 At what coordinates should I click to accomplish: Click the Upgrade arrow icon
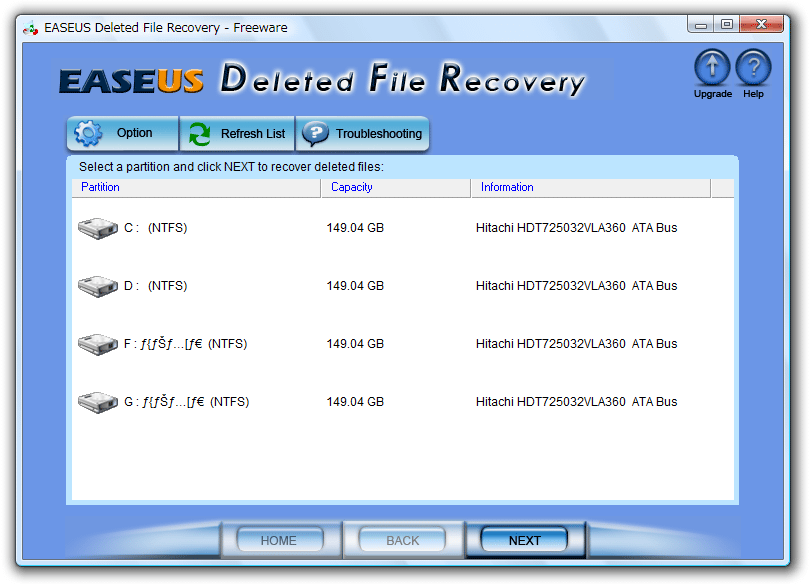click(x=712, y=67)
